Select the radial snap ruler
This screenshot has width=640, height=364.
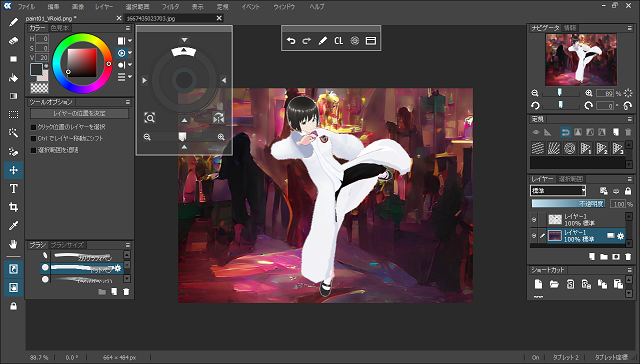[x=553, y=148]
